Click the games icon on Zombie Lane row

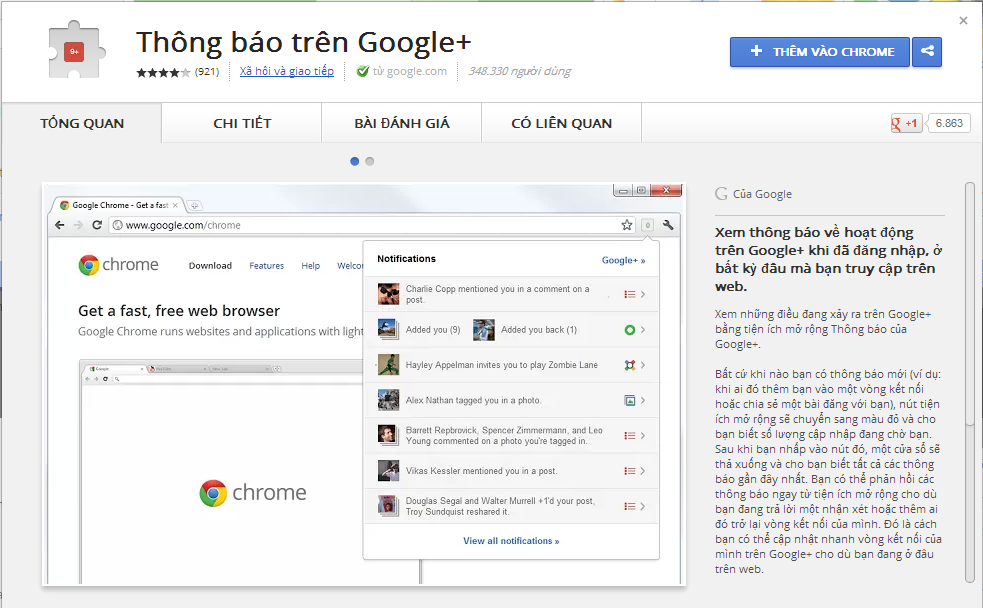click(630, 365)
